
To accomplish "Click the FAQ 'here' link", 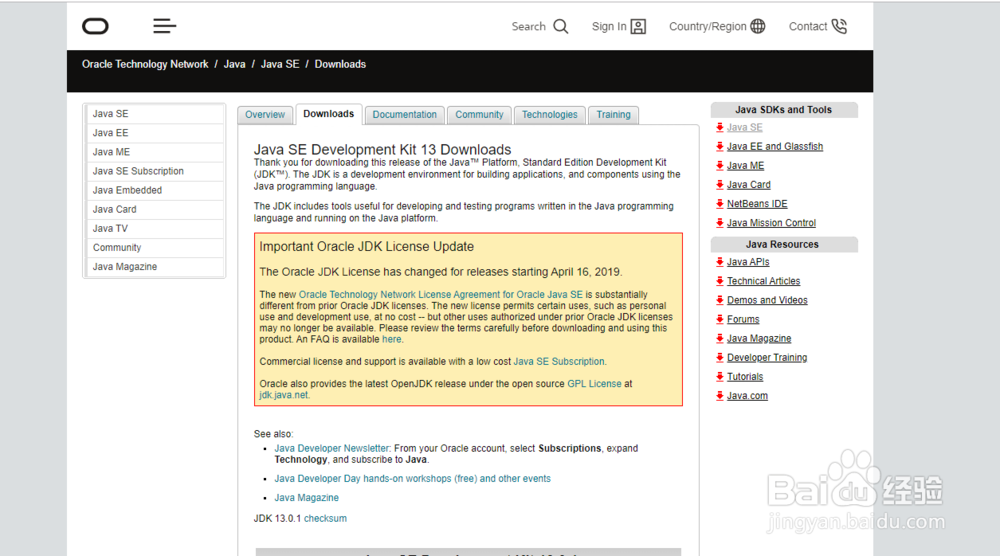I will coord(392,339).
